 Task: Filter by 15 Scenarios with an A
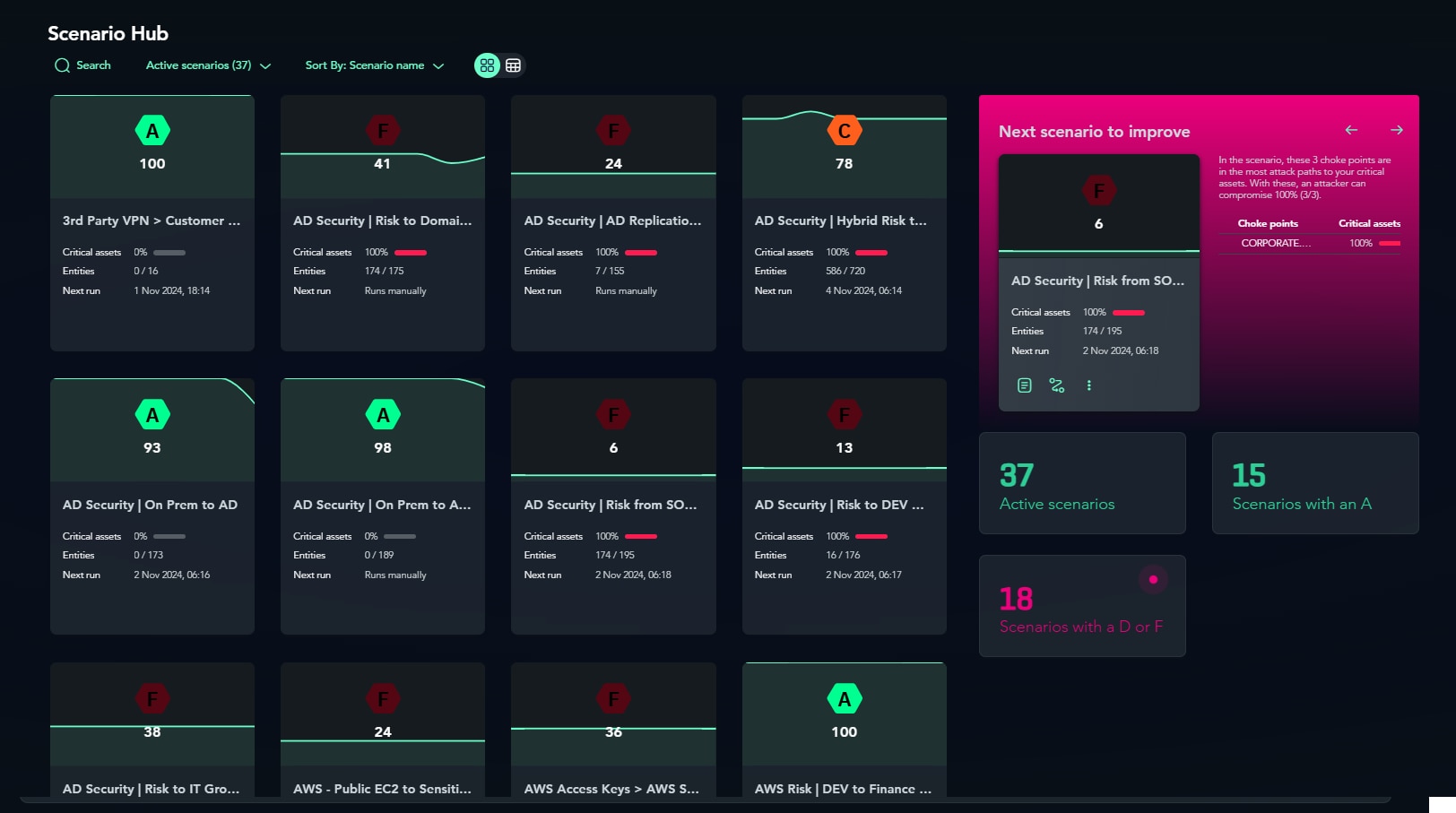(1314, 483)
